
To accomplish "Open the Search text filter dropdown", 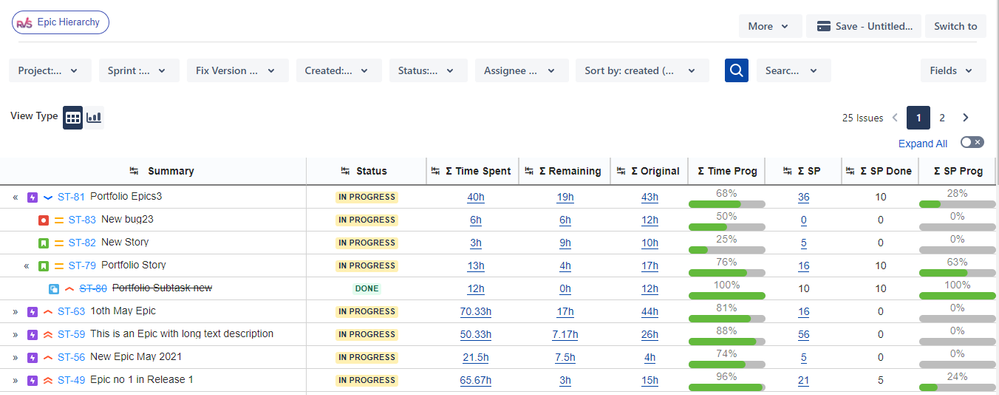I will pyautogui.click(x=794, y=71).
